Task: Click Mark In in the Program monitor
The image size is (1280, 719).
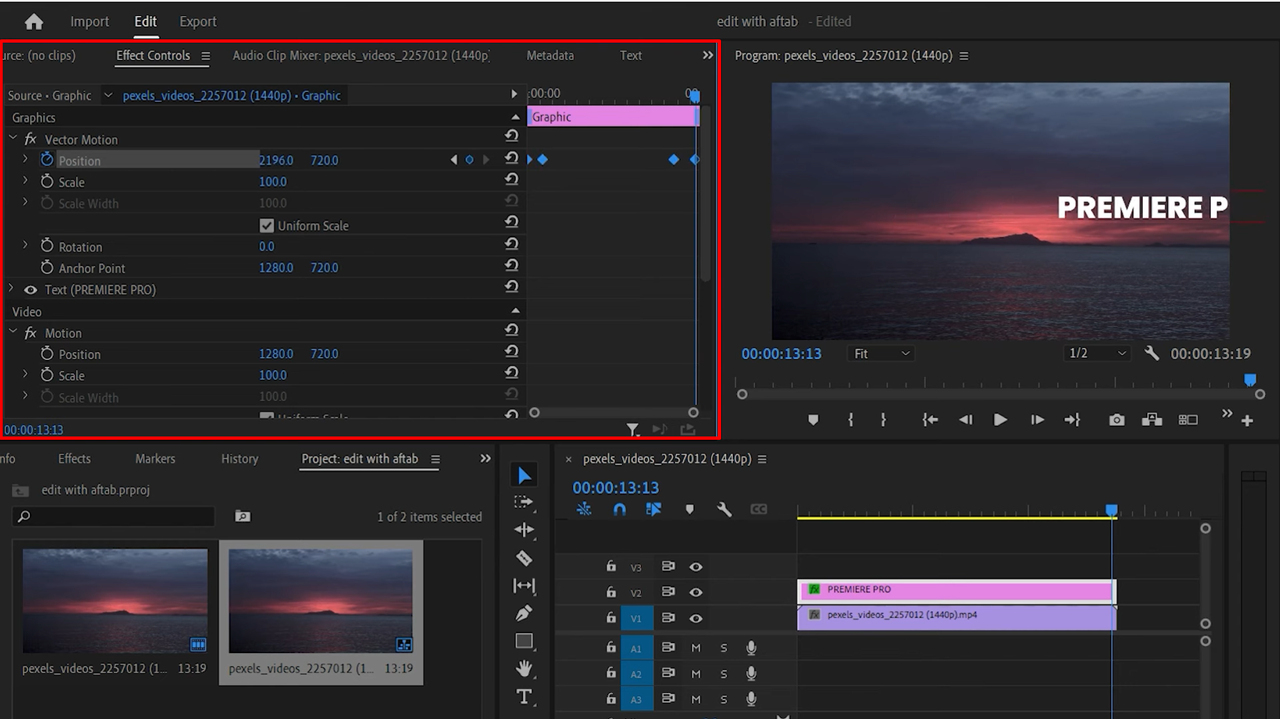Action: 851,420
